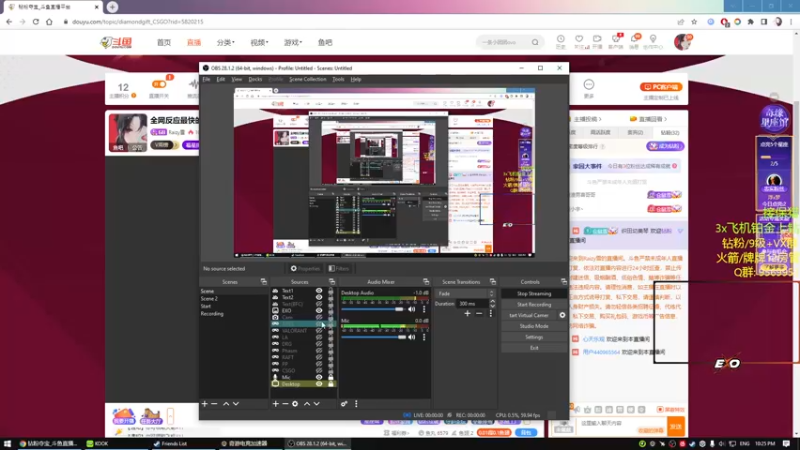Viewport: 800px width, 450px height.
Task: Bookmark this page with the star icon
Action: tap(694, 22)
